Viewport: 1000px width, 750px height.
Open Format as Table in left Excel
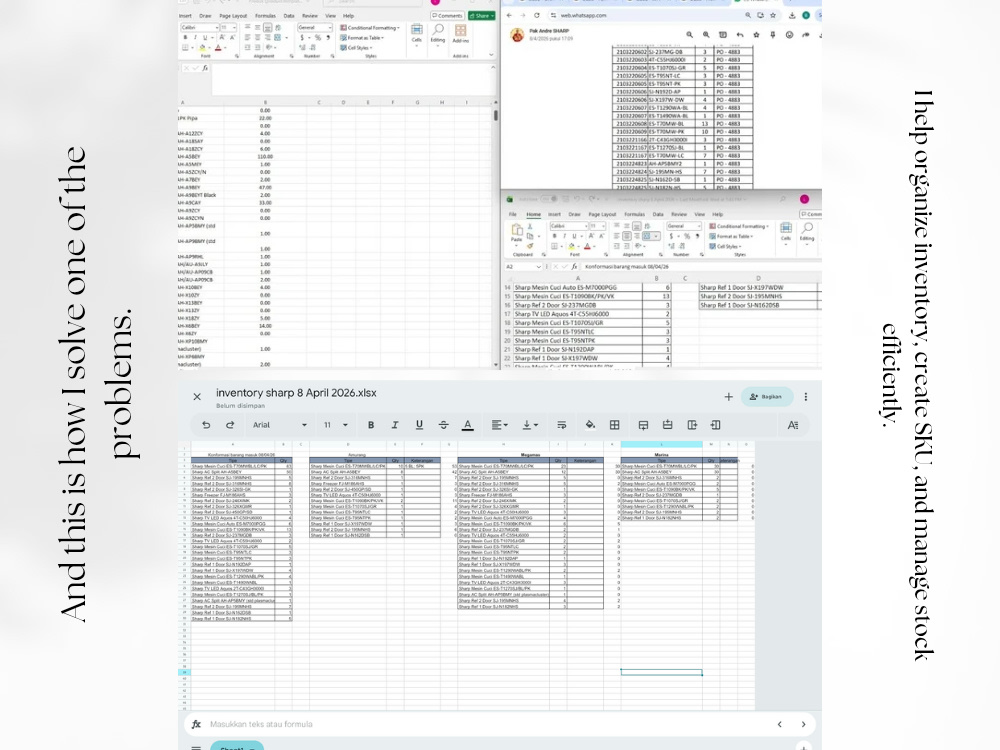coord(362,38)
